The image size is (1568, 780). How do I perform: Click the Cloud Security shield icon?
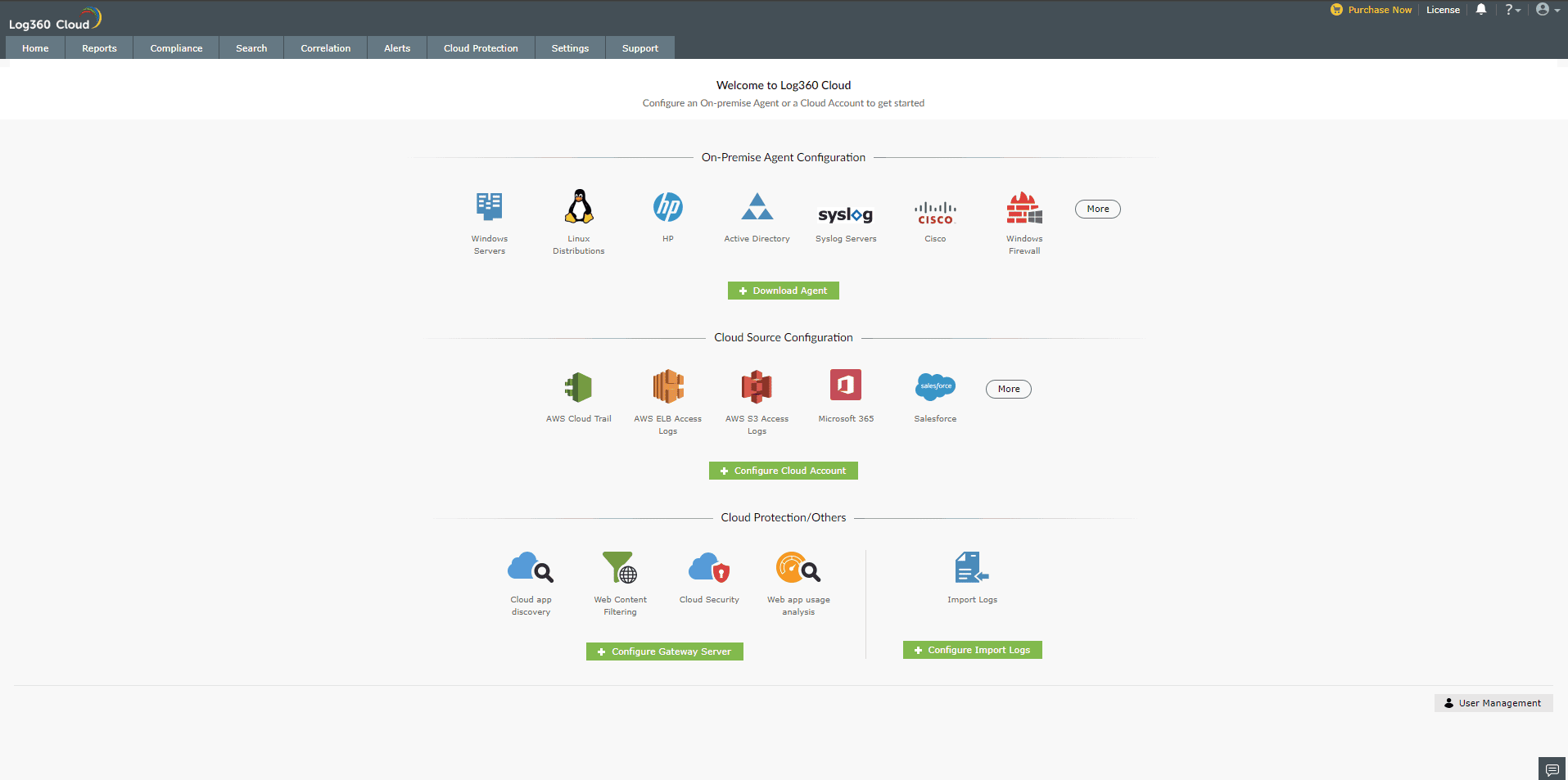point(709,567)
